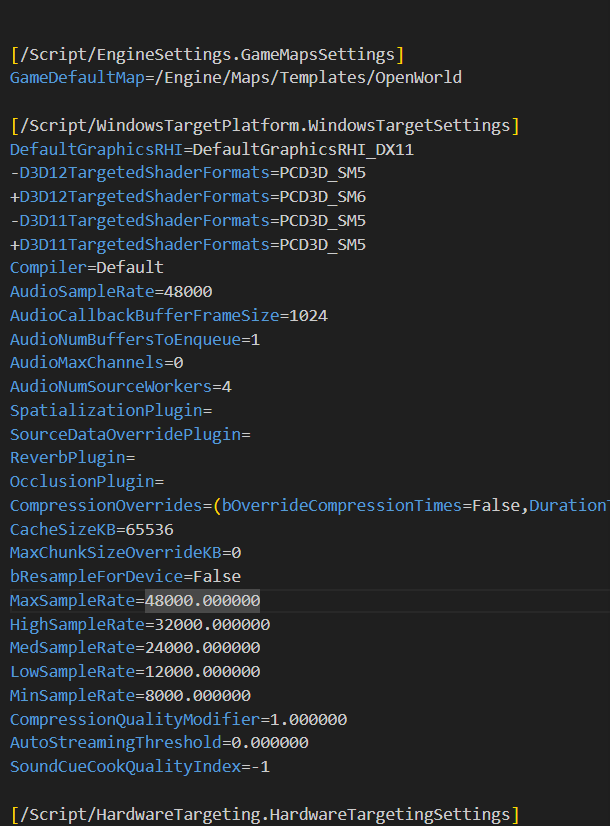The image size is (610, 826).
Task: Click the AudioMaxChannels=0 line
Action: (97, 363)
